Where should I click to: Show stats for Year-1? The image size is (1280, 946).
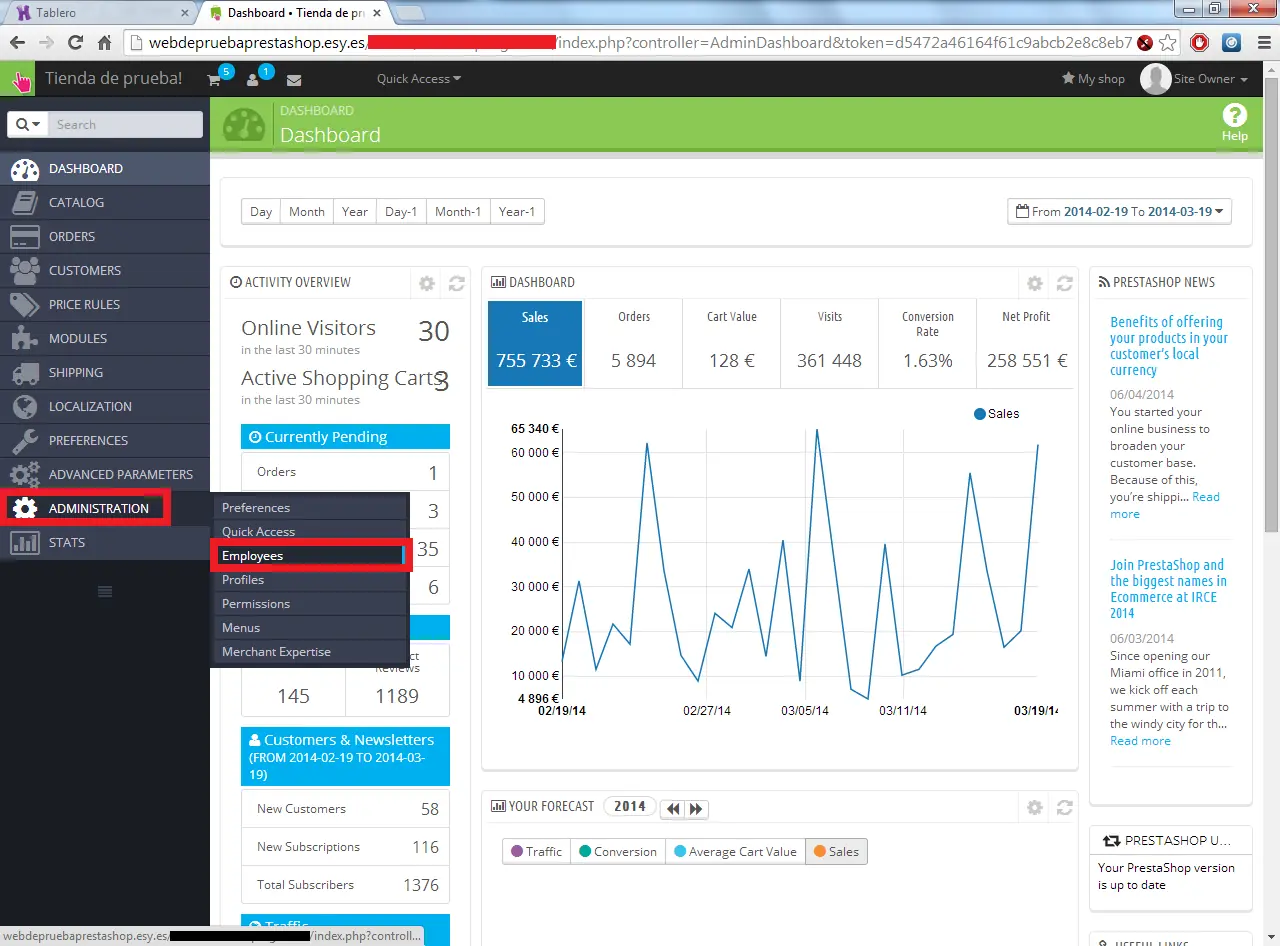[517, 212]
